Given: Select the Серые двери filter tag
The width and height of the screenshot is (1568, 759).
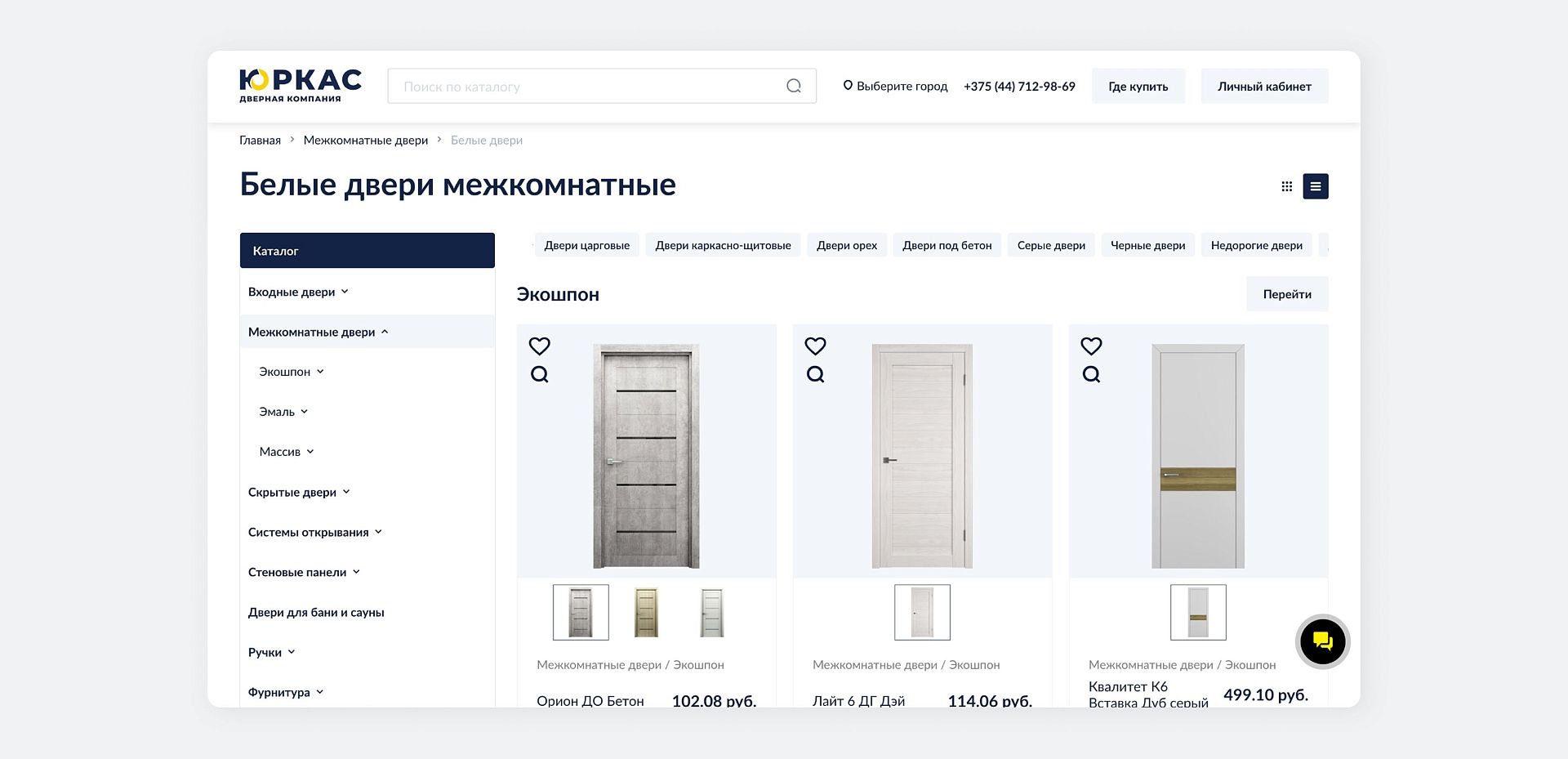Looking at the screenshot, I should pyautogui.click(x=1050, y=245).
